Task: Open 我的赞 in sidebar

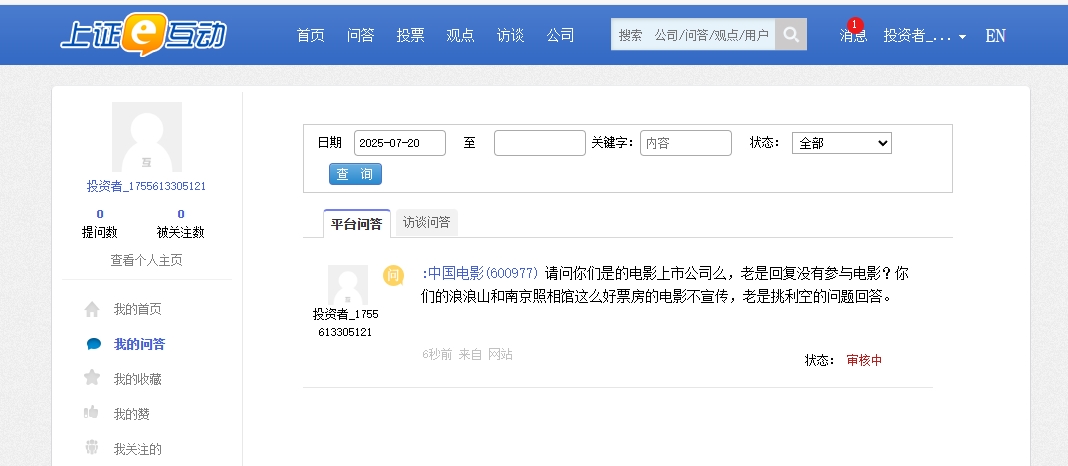Action: click(131, 414)
